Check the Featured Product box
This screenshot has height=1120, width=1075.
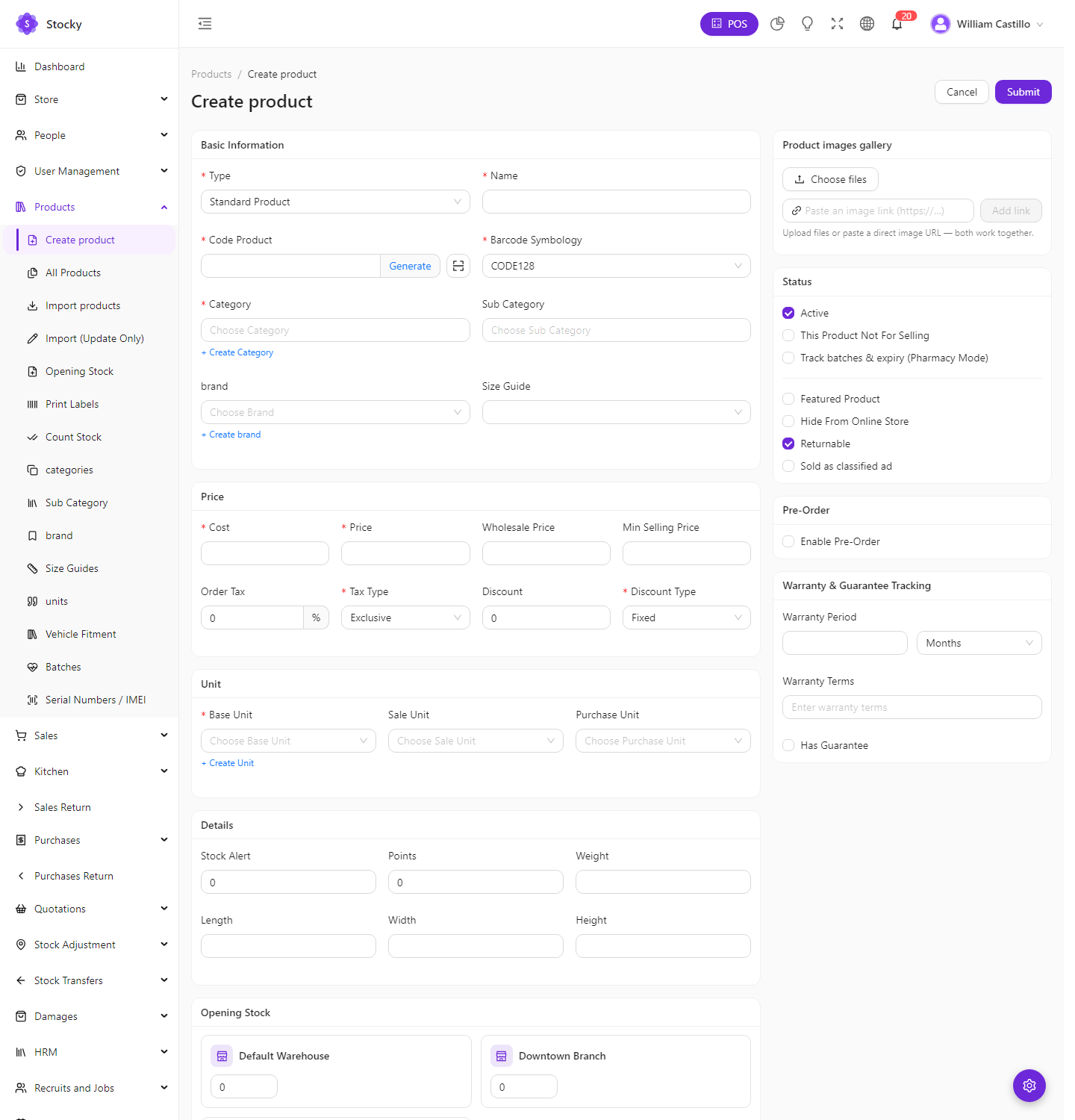coord(788,399)
